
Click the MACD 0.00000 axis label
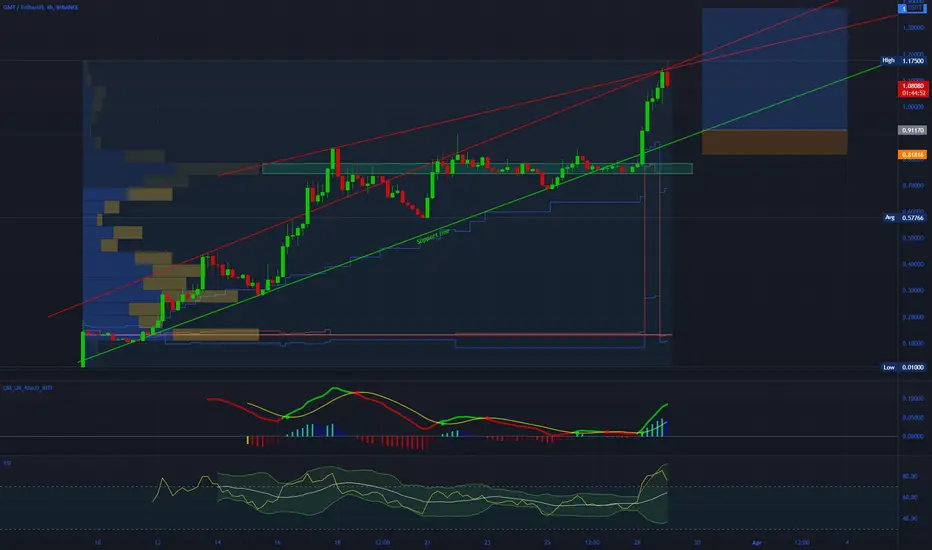912,436
